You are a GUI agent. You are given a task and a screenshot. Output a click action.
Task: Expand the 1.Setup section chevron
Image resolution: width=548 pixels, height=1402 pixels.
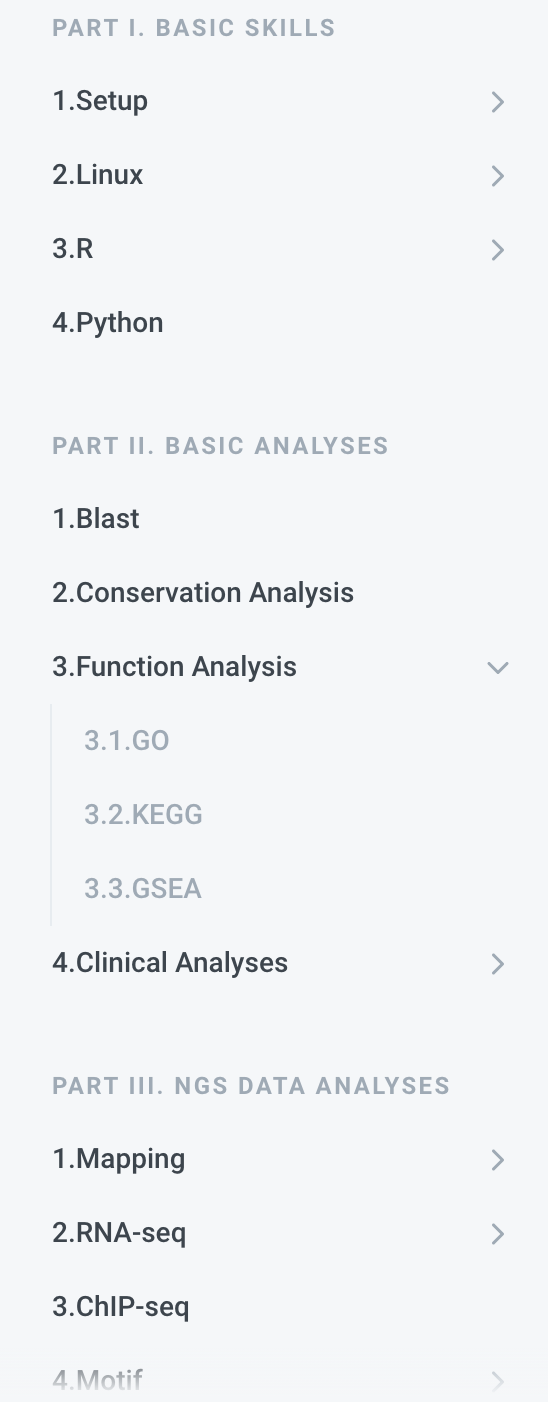point(497,102)
